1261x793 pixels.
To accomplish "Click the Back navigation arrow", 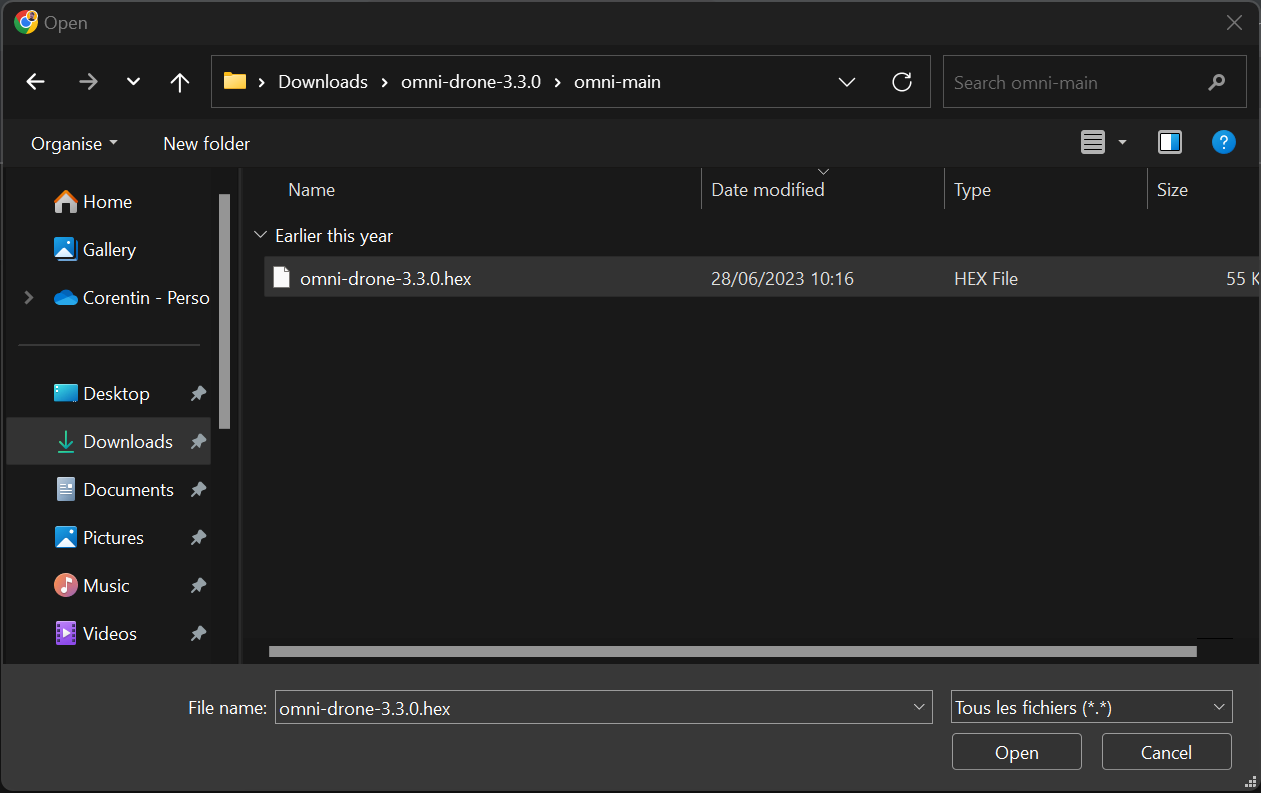I will point(36,82).
